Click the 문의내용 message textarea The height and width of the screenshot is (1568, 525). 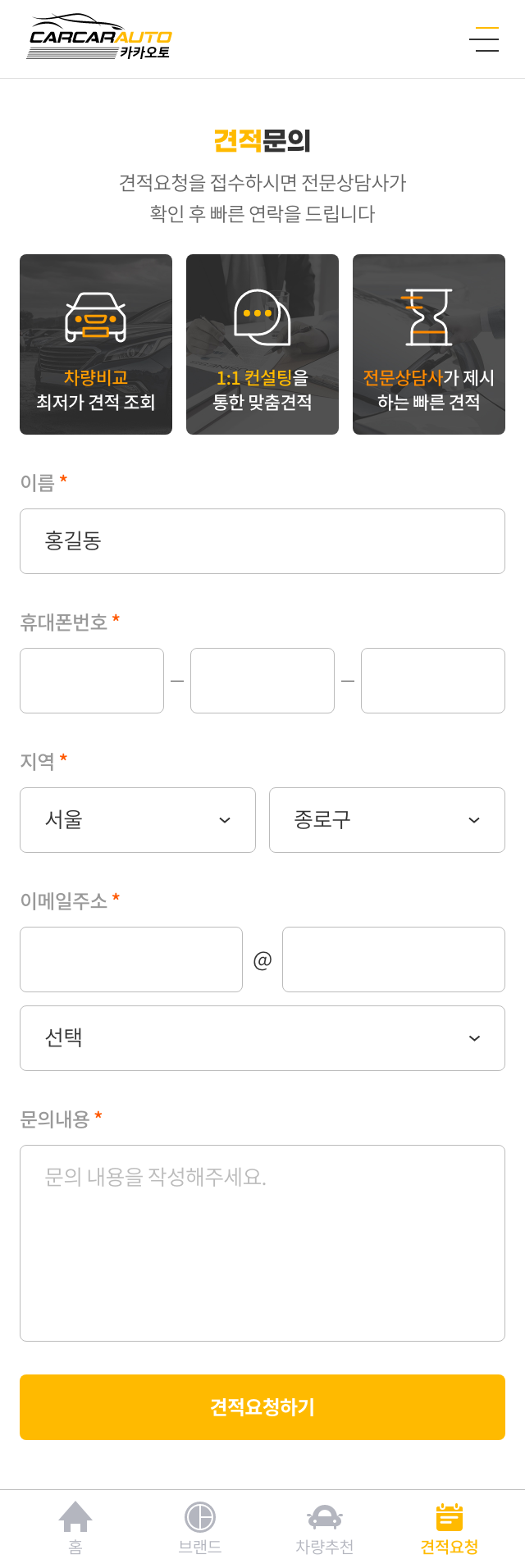pyautogui.click(x=262, y=1243)
